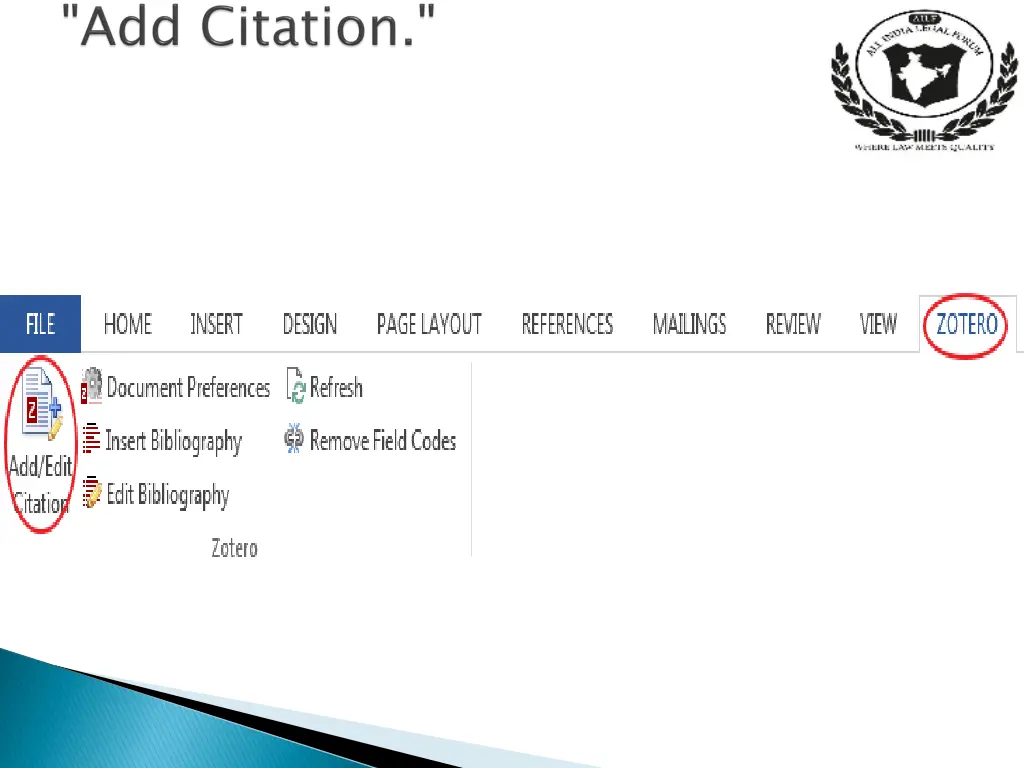Click the "Add Citation." slide title
The height and width of the screenshot is (768, 1024).
pyautogui.click(x=248, y=26)
